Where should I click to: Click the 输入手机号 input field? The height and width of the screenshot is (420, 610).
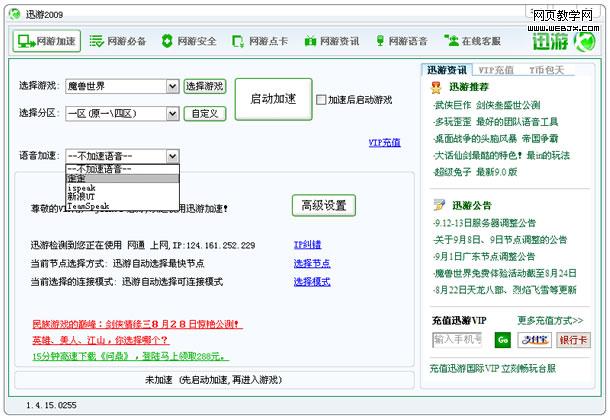[459, 340]
